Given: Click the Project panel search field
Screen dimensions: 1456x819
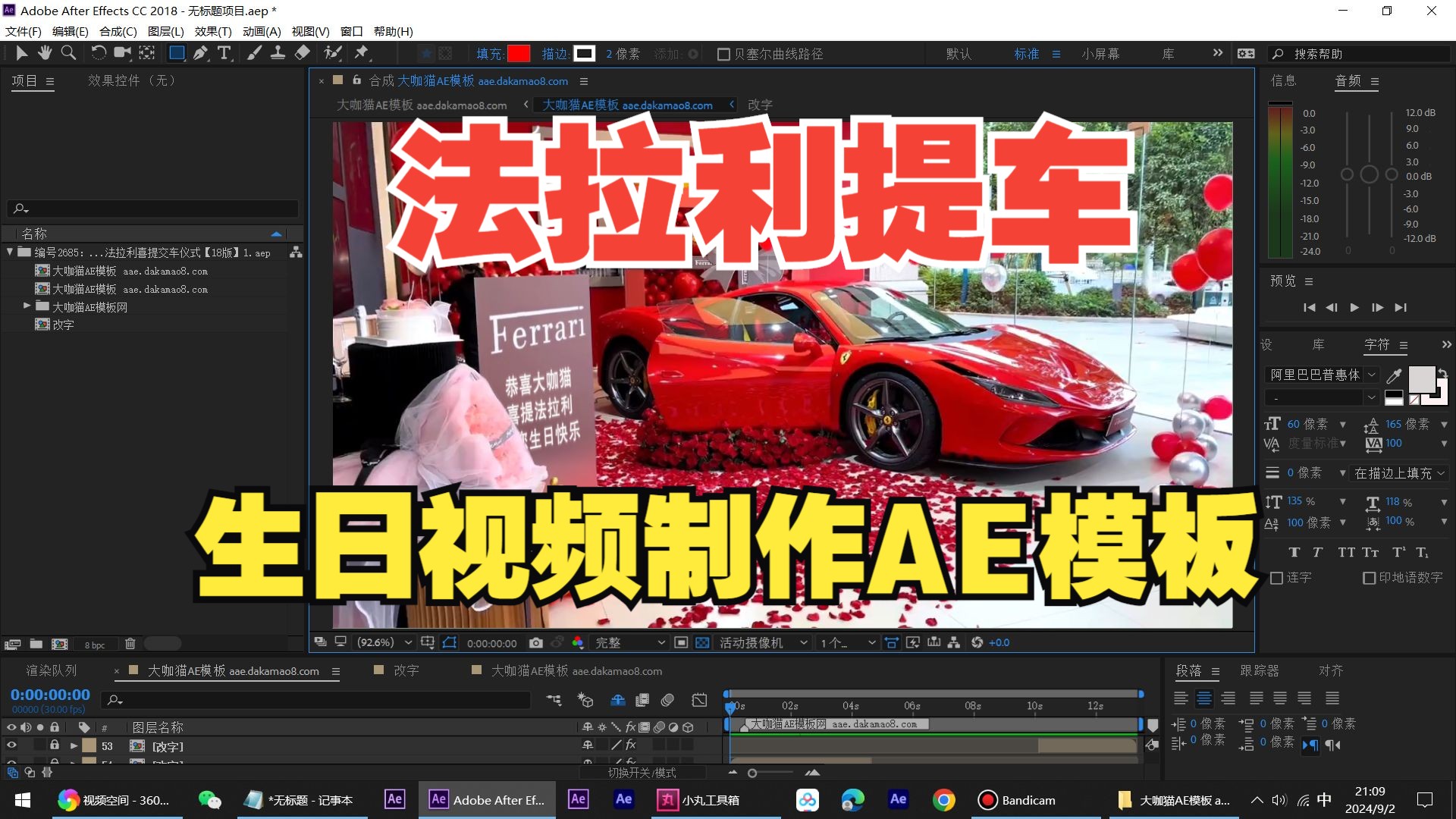Looking at the screenshot, I should (152, 208).
